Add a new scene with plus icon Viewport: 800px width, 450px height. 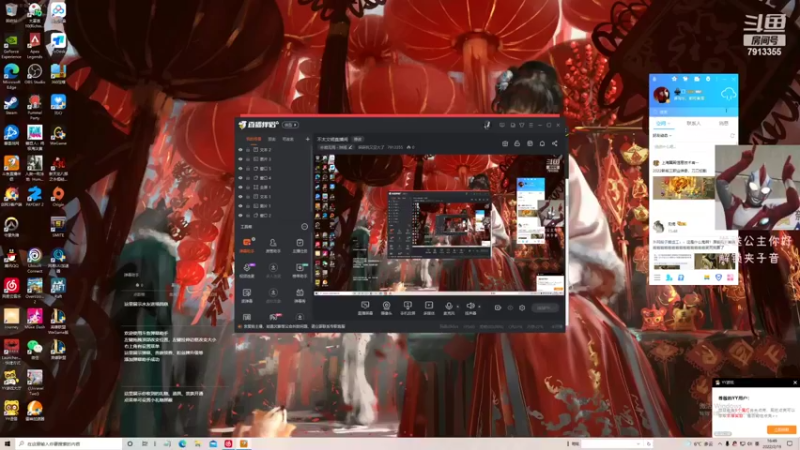(307, 139)
